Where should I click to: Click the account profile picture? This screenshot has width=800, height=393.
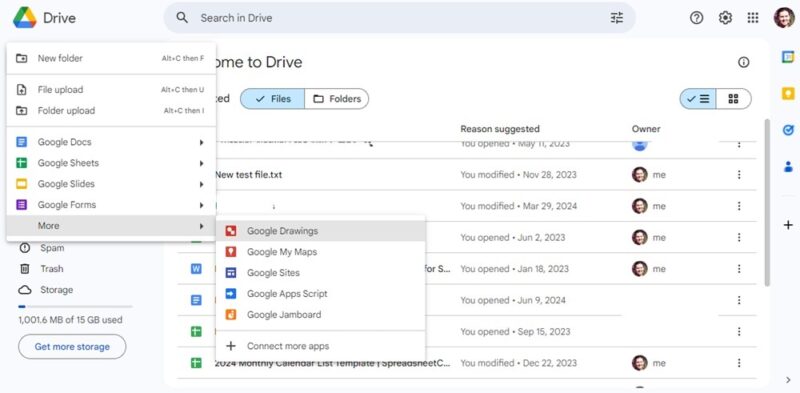pos(784,18)
